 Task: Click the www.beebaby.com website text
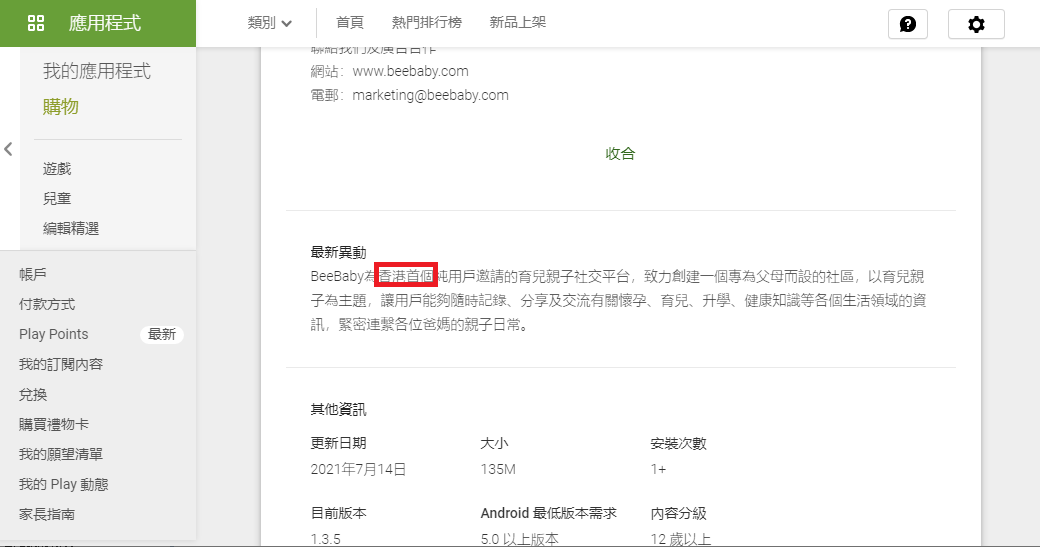pyautogui.click(x=410, y=71)
